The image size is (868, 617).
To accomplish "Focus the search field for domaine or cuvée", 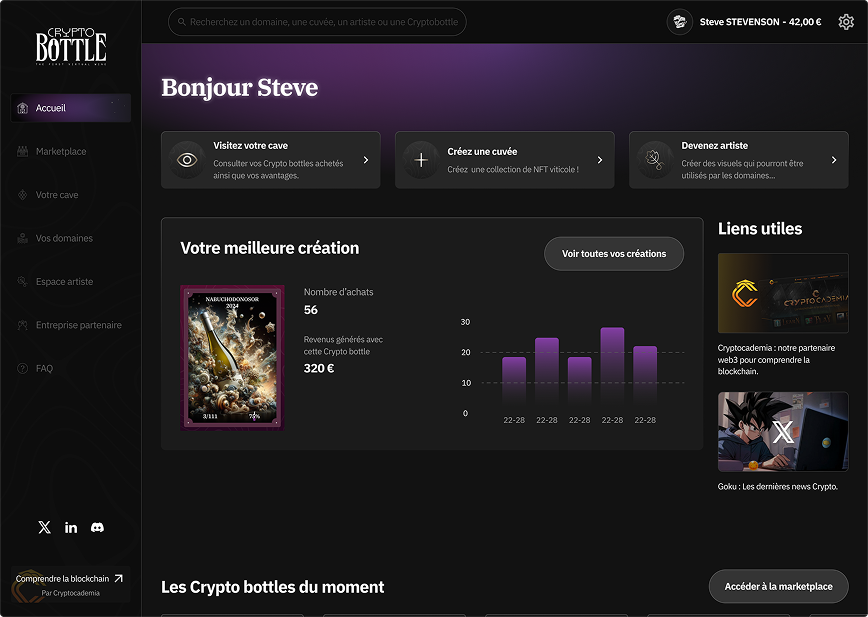I will 317,22.
